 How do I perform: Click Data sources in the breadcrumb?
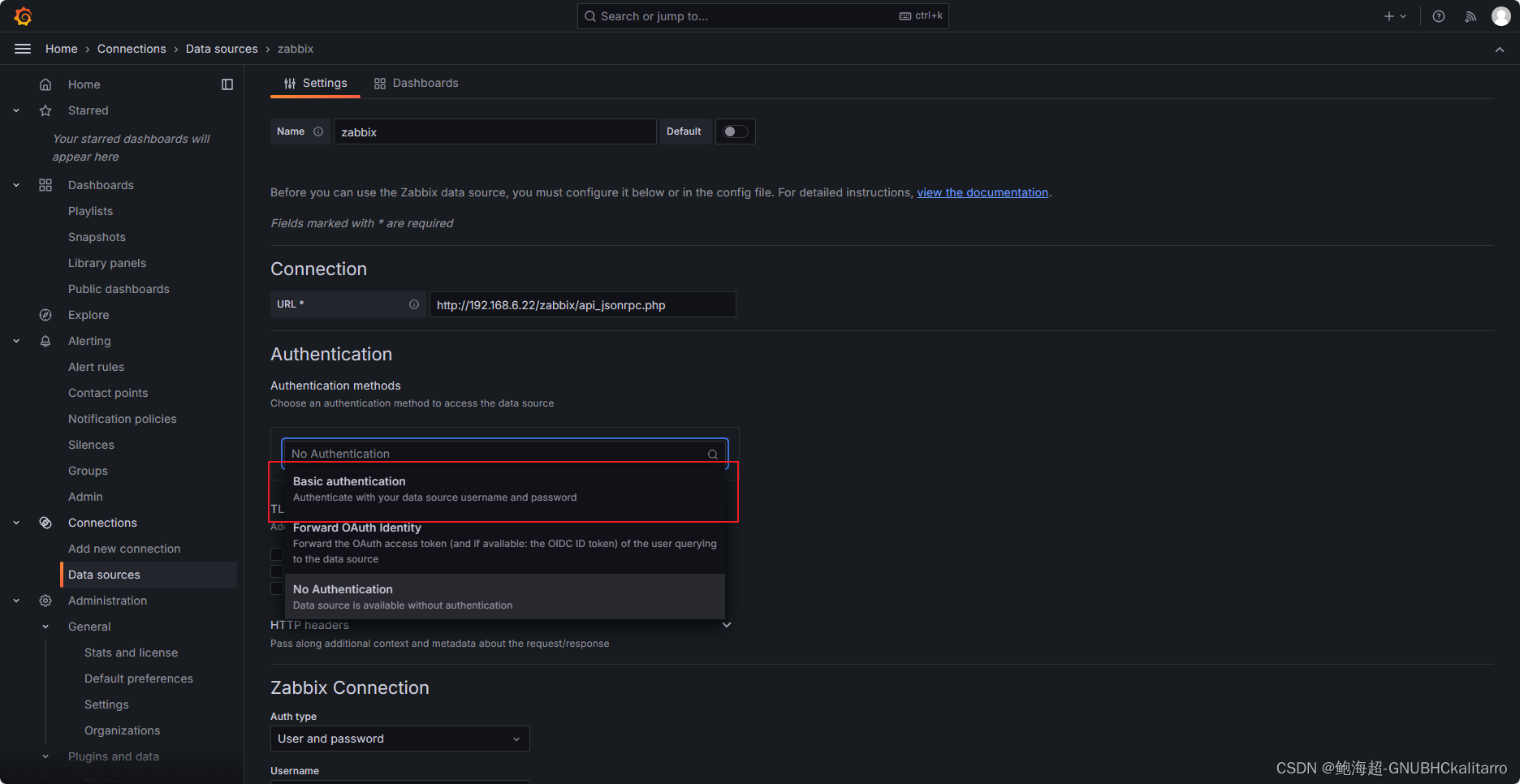(222, 49)
